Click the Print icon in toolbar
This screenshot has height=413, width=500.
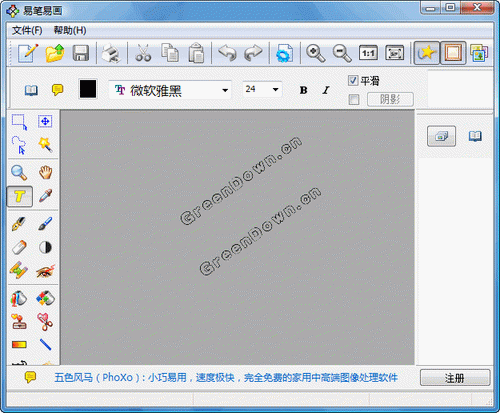pos(111,53)
